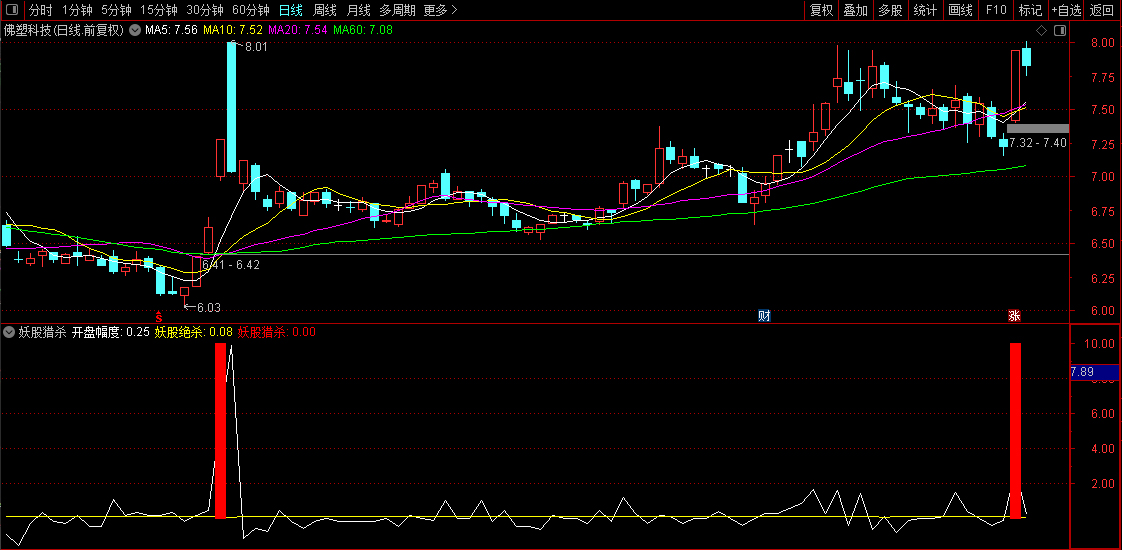
Task: Switch to the 周线 weekly chart tab
Action: coord(325,10)
